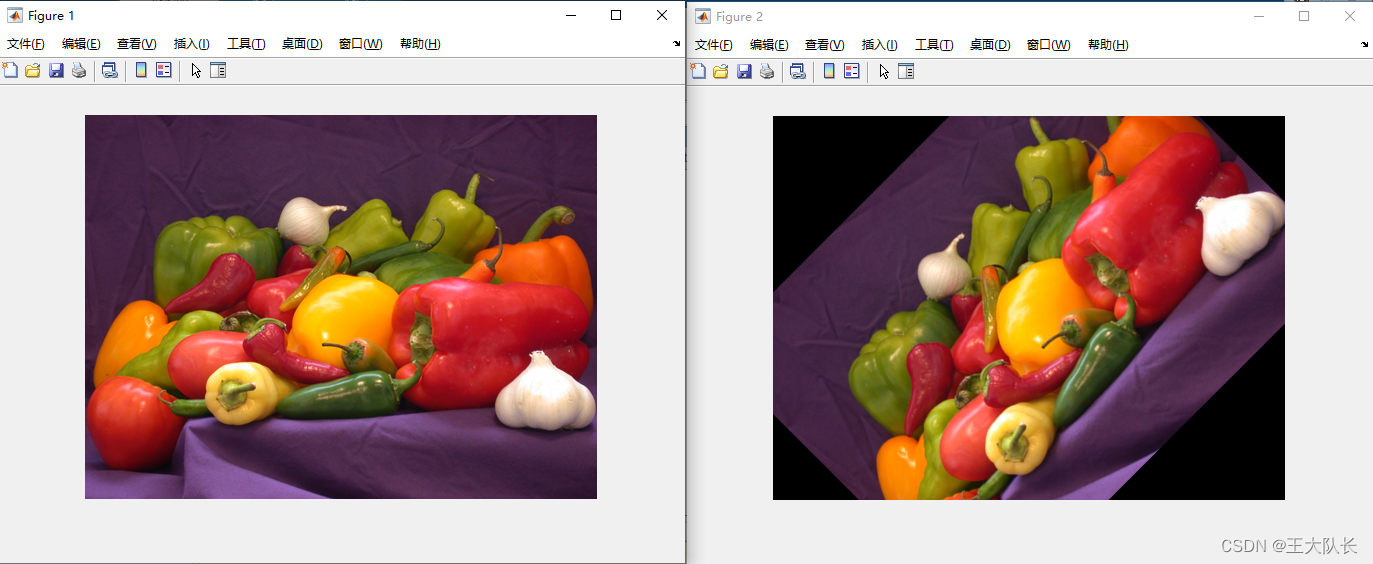Open Property Inspector in Figure 1 toolbar
Screen dimensions: 1373x564
(218, 70)
